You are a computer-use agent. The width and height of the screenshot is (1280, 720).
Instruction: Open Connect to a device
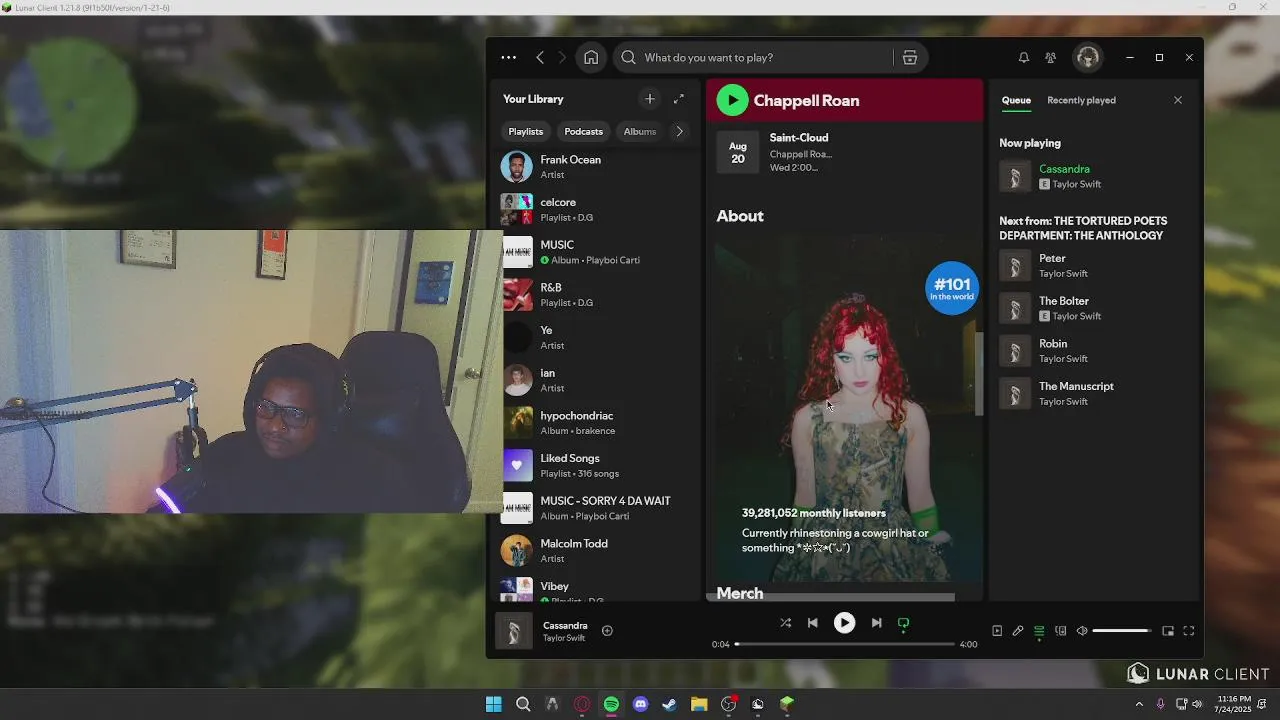[1060, 631]
